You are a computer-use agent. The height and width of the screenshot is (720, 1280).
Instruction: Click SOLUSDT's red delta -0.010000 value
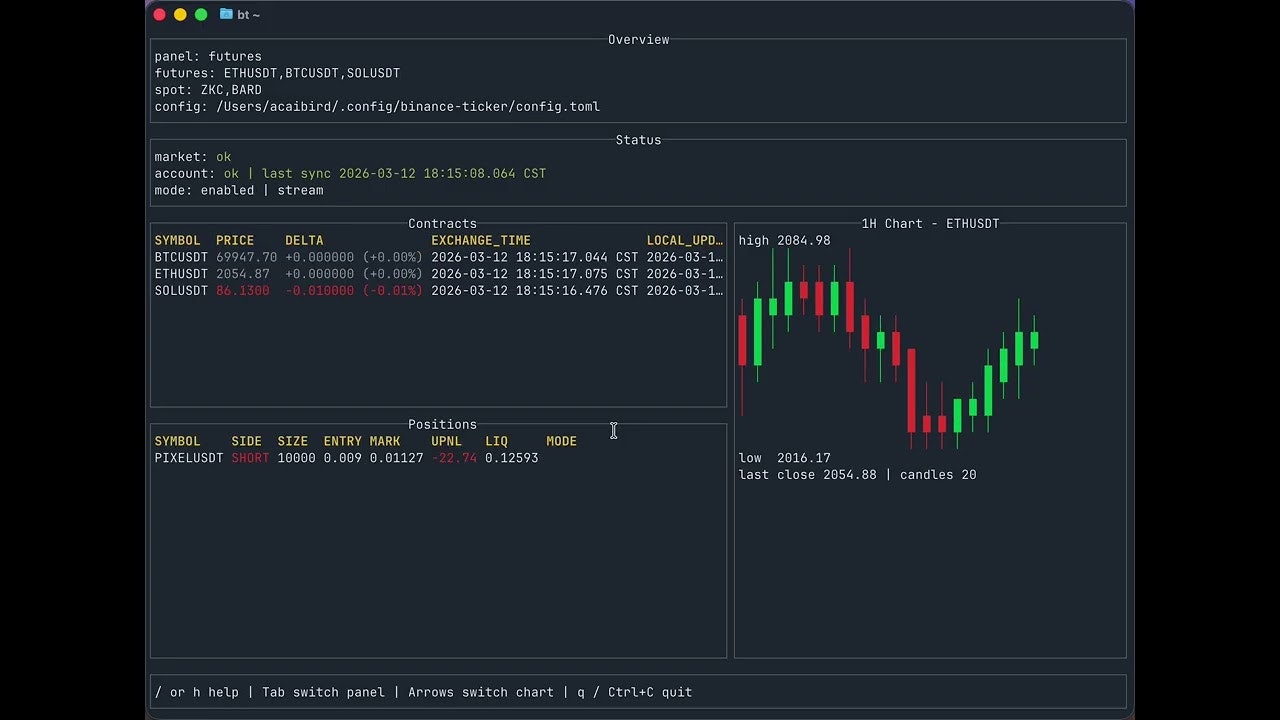(320, 291)
